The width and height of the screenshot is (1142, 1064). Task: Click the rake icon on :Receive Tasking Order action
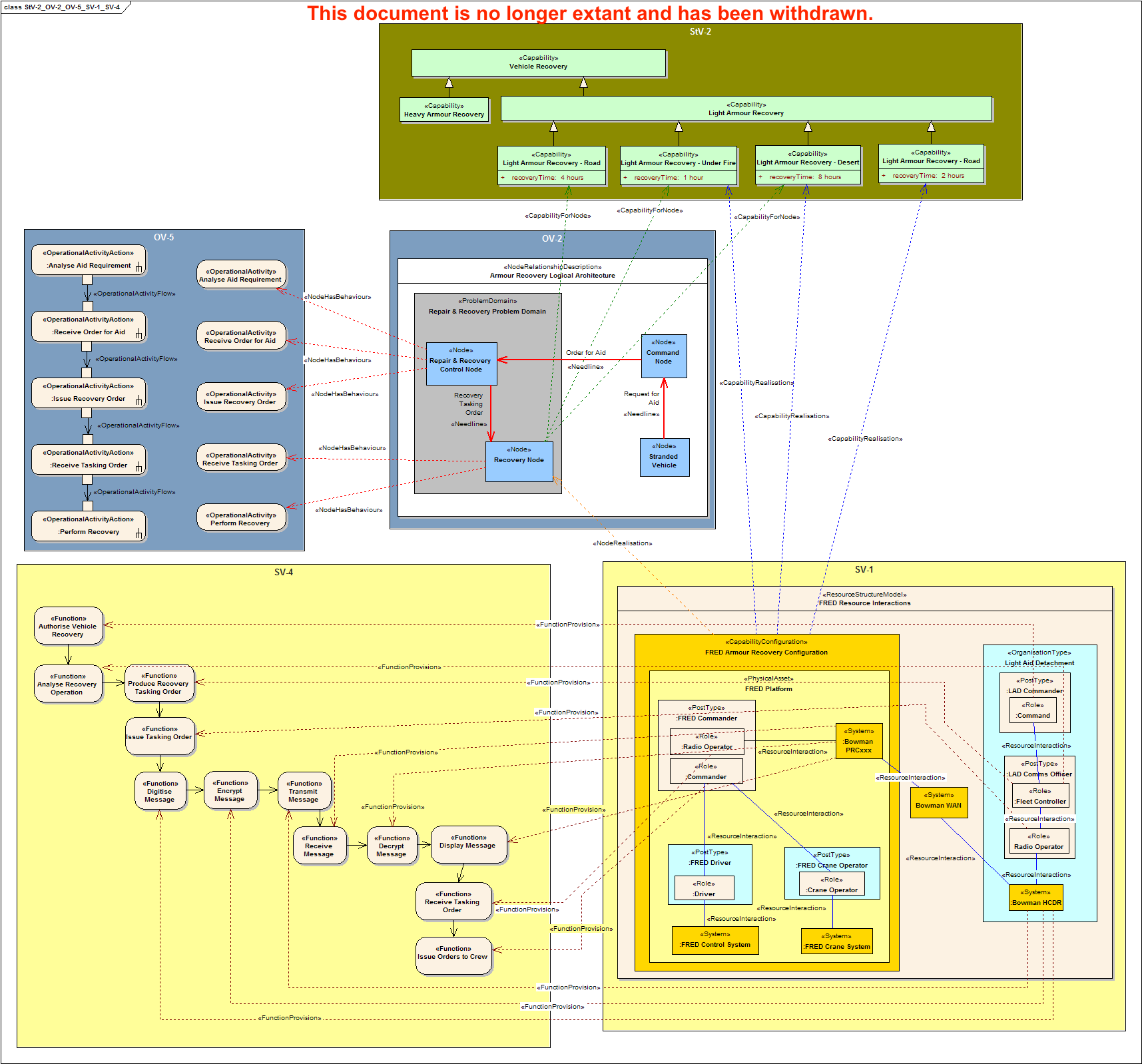click(x=139, y=467)
